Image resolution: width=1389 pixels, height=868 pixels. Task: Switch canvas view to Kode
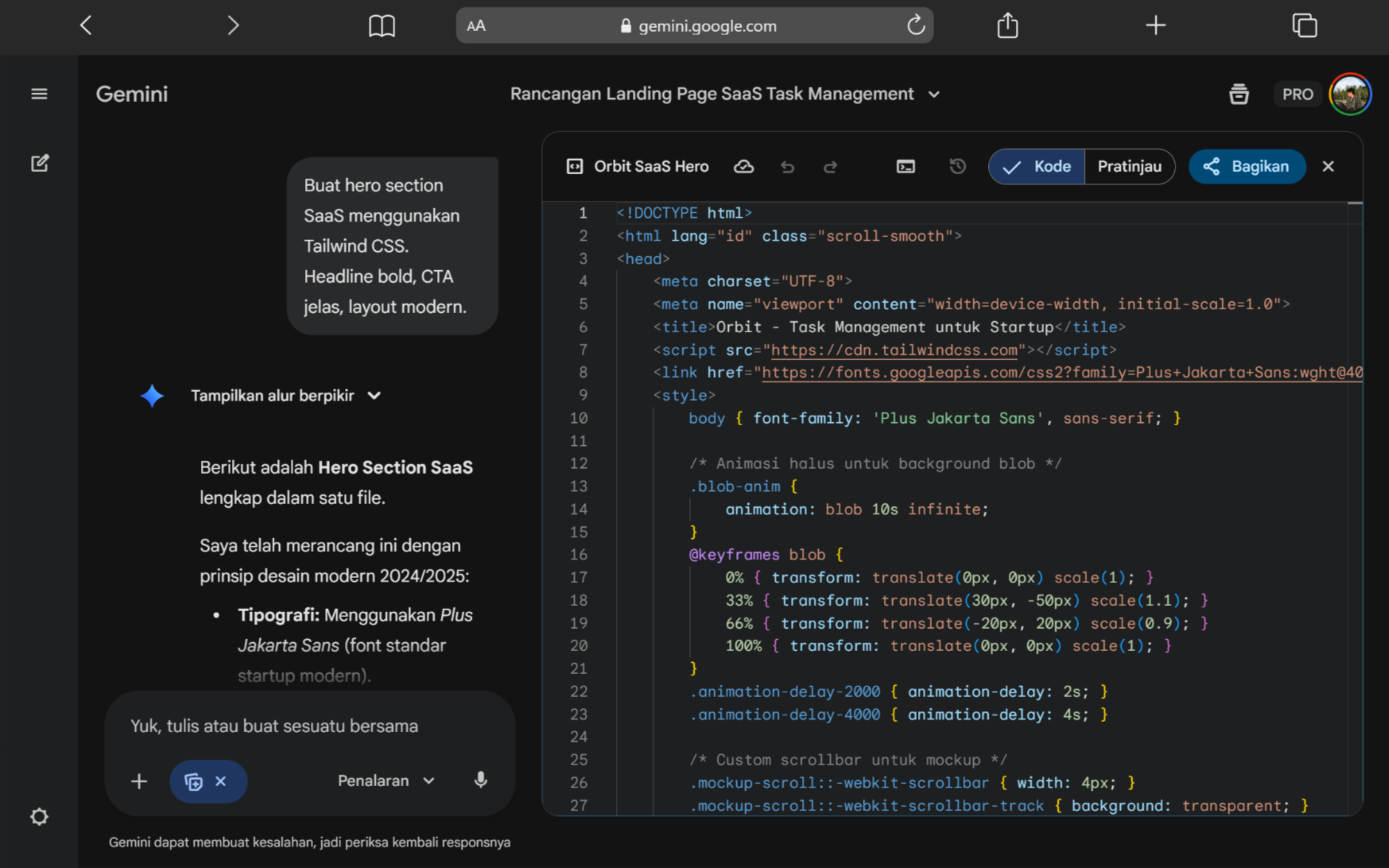coord(1038,167)
